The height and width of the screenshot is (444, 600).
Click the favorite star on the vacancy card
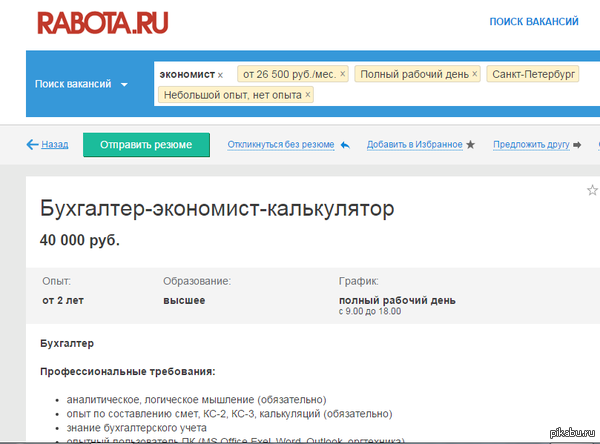591,190
